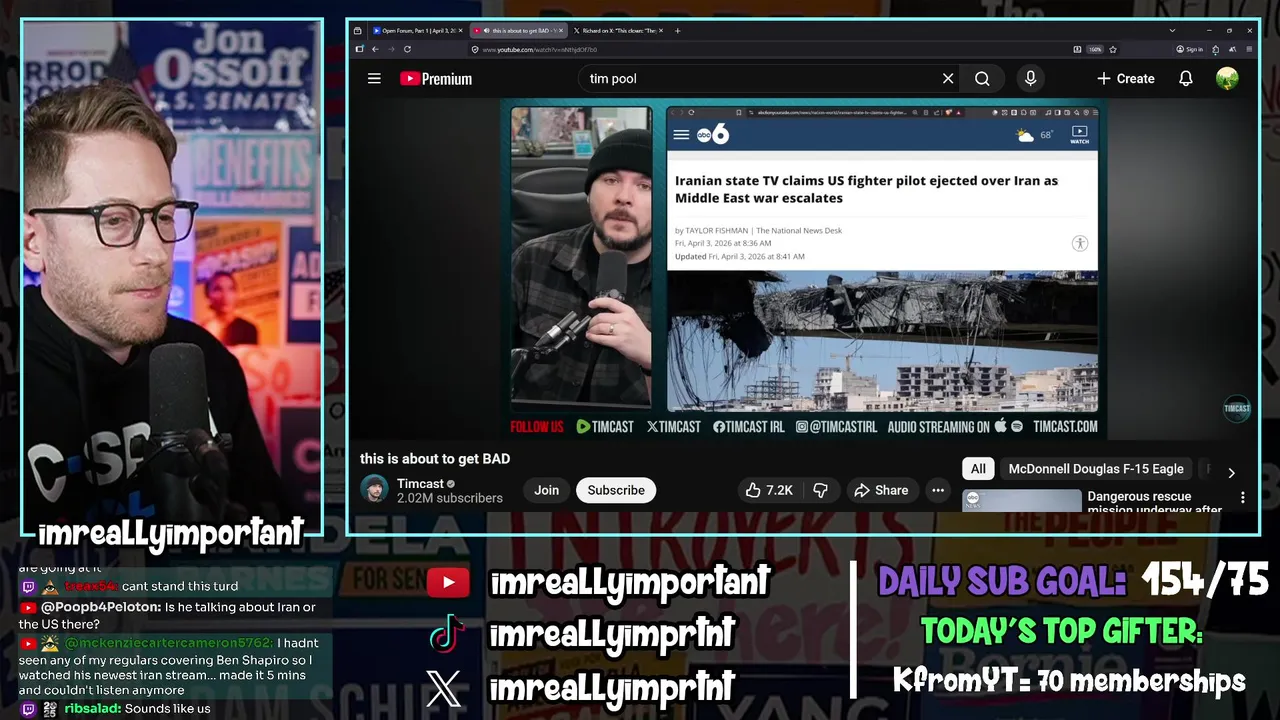The height and width of the screenshot is (720, 1280).
Task: Open 'Dangerous rescue mission underway' title
Action: coord(1154,503)
